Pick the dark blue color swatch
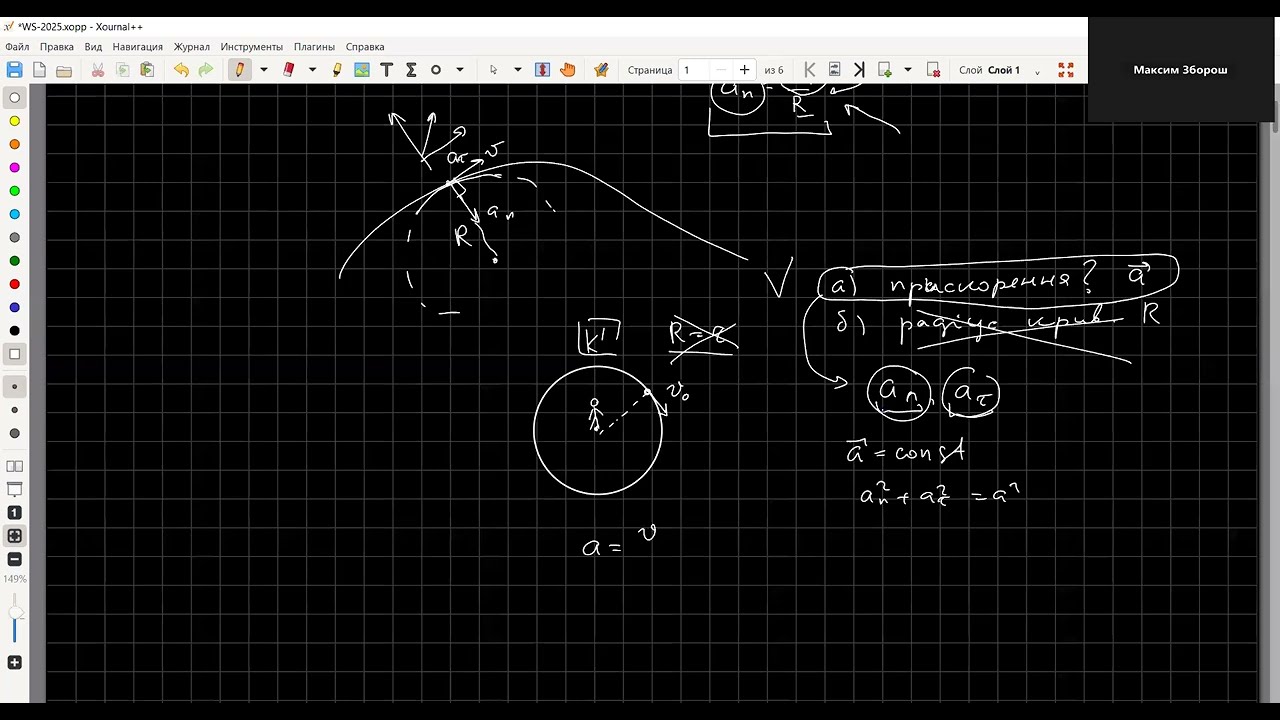 coord(14,307)
